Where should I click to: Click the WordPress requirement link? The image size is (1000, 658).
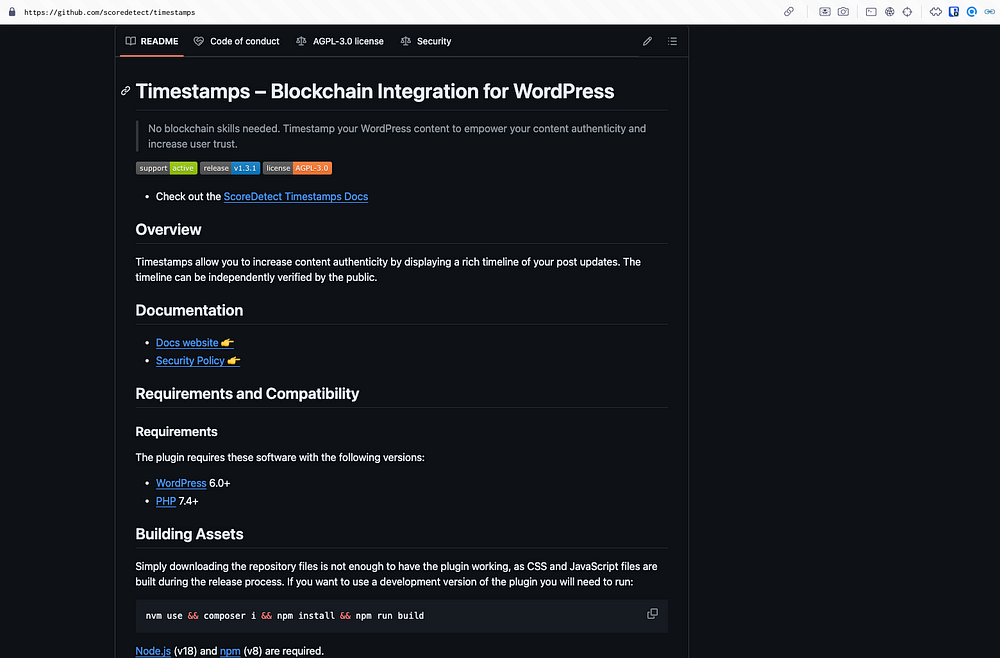pos(181,483)
